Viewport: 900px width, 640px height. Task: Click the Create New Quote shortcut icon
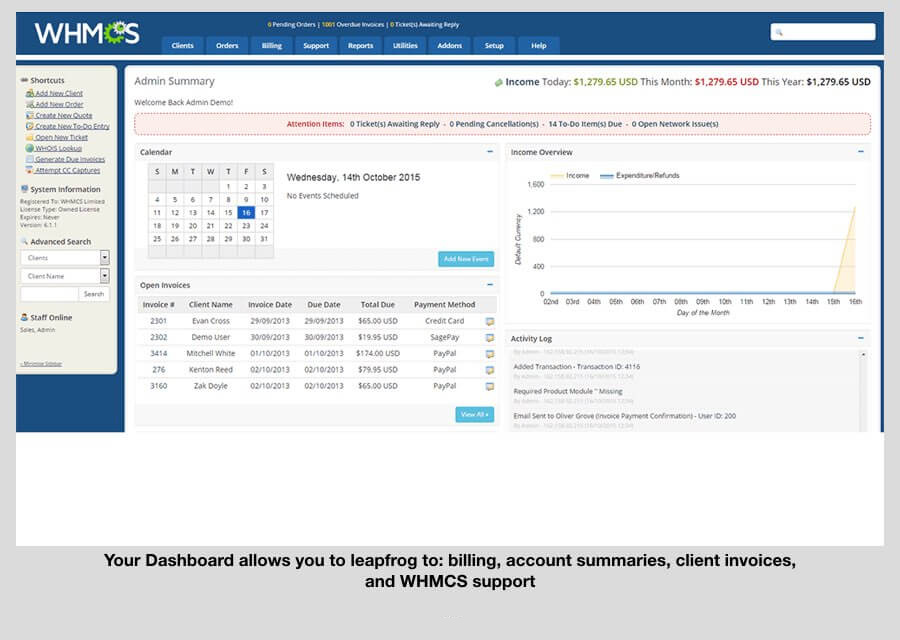click(30, 115)
